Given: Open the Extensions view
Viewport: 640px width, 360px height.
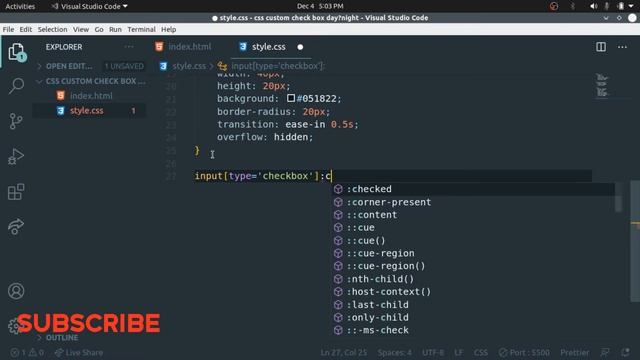Looking at the screenshot, I should tap(16, 192).
